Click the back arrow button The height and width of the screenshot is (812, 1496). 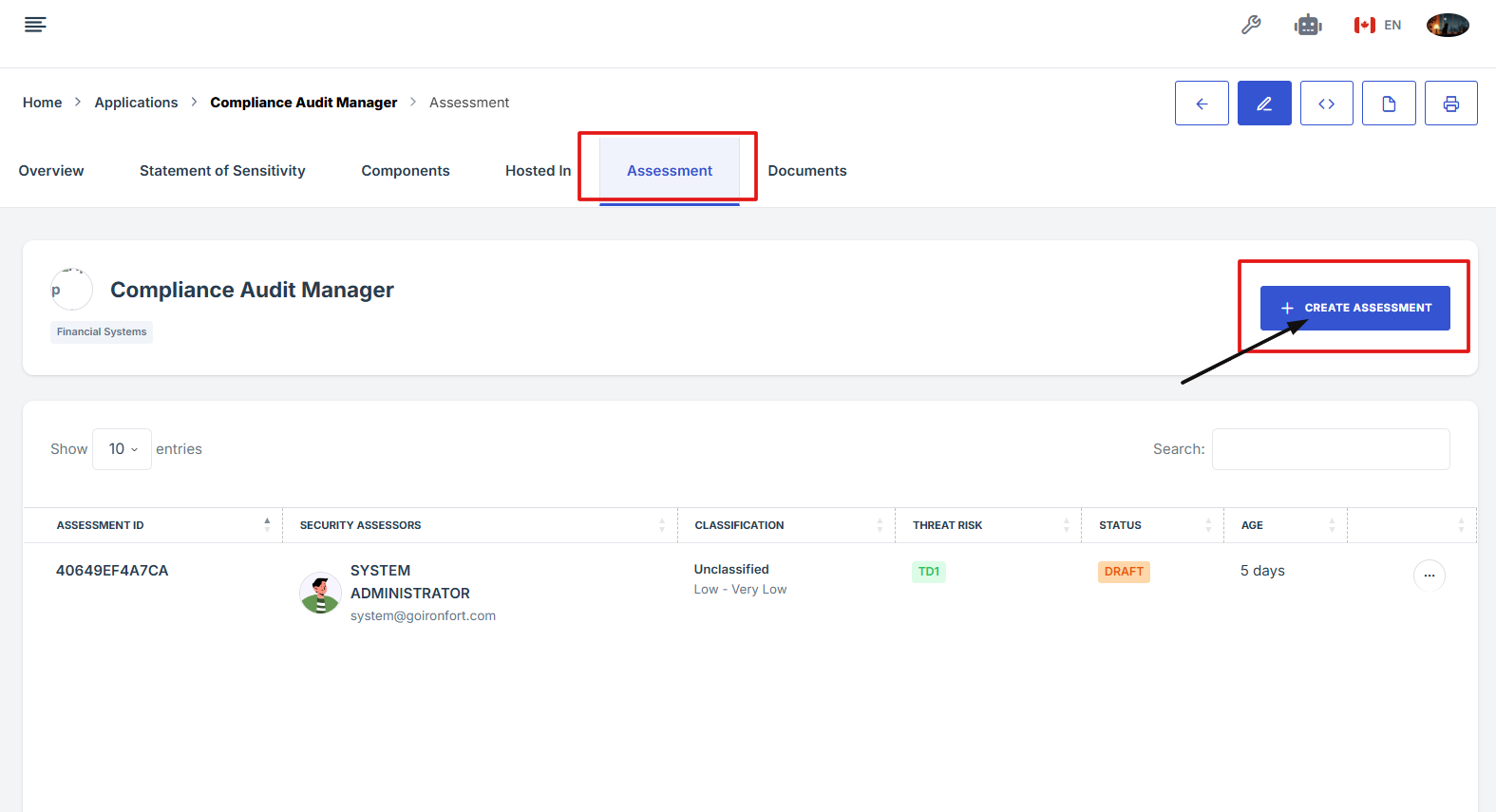tap(1202, 104)
